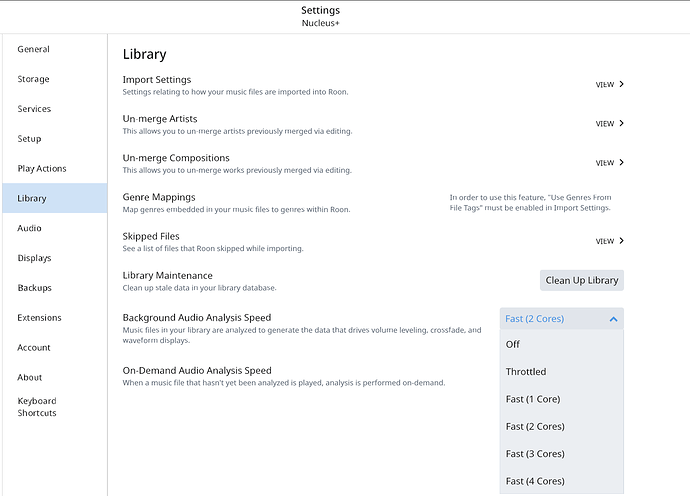The height and width of the screenshot is (496, 690).
Task: Switch to Audio settings
Action: 55,228
